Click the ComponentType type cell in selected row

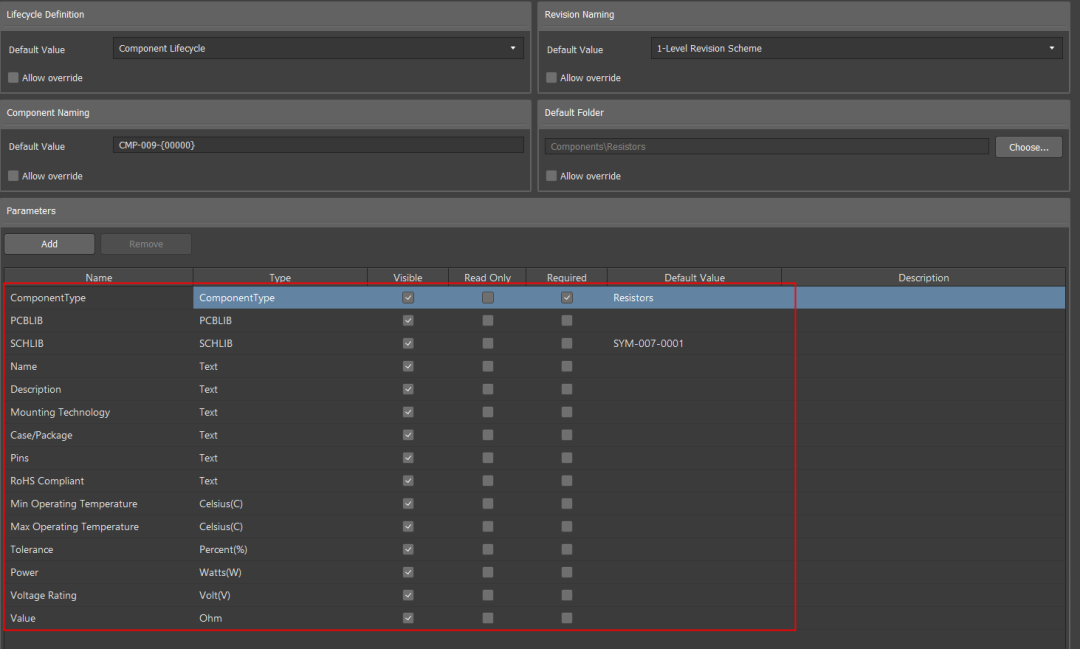[x=280, y=298]
